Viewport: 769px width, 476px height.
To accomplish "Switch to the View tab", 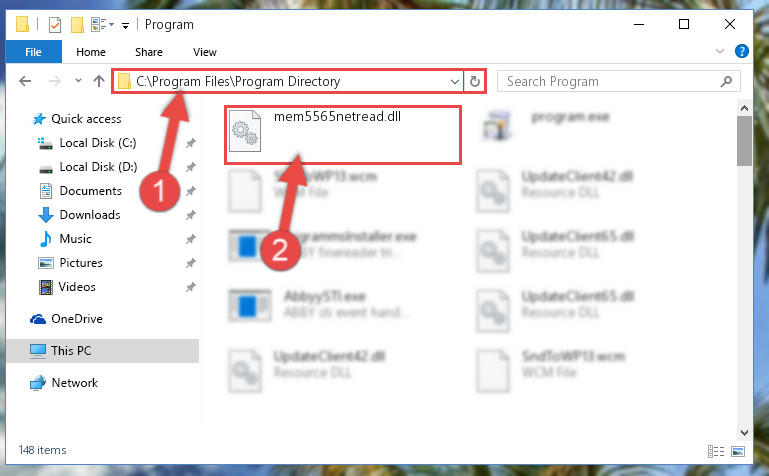I will click(205, 52).
